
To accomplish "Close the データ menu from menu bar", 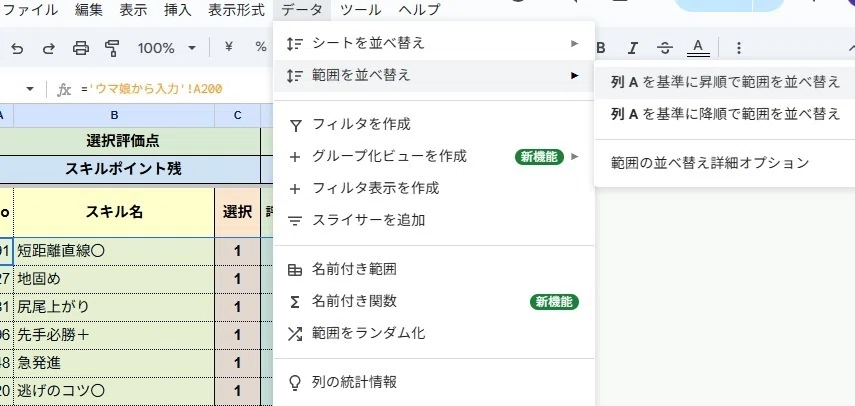I will 303,10.
